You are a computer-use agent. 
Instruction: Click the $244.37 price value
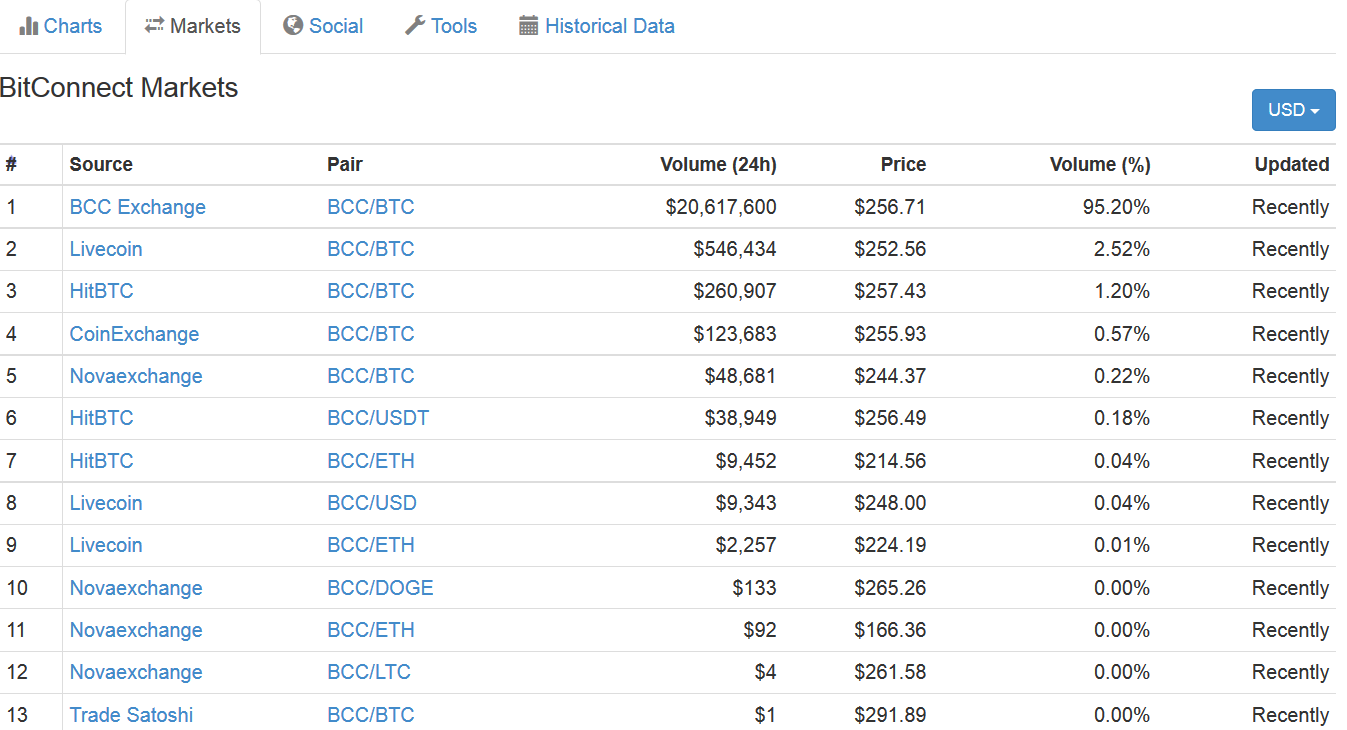pyautogui.click(x=890, y=376)
